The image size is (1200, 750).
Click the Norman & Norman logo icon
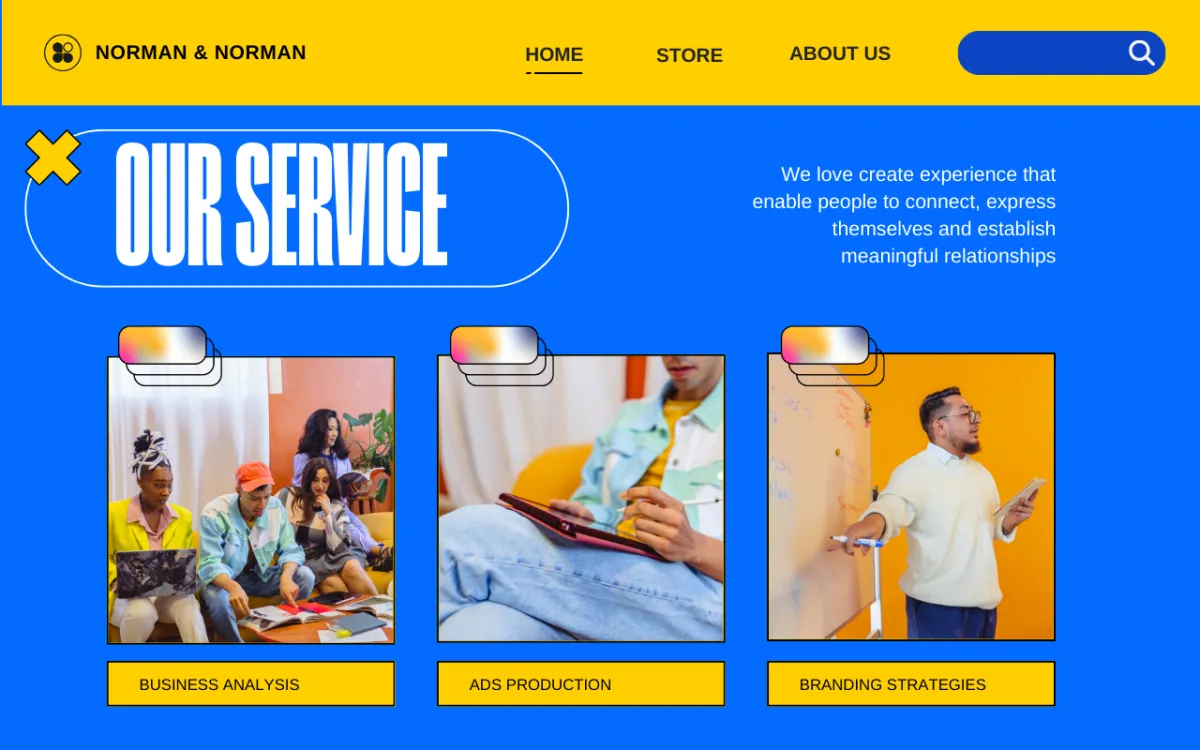[x=63, y=53]
